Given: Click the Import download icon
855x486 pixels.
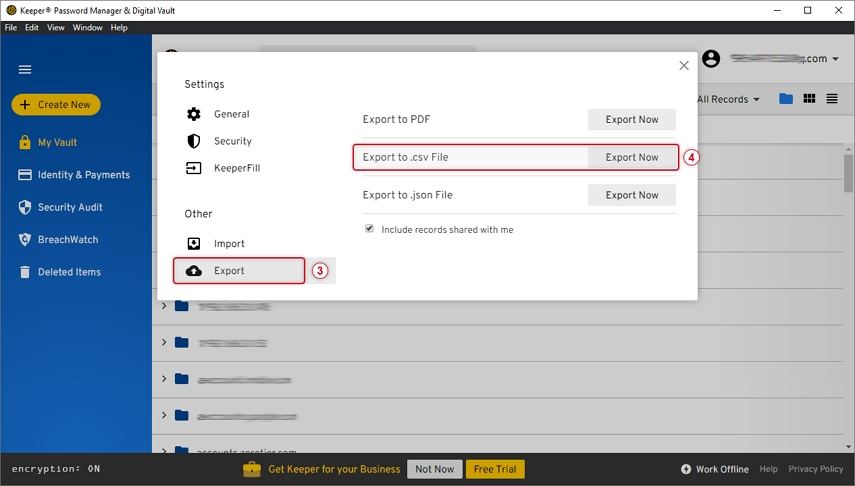Looking at the screenshot, I should [194, 243].
